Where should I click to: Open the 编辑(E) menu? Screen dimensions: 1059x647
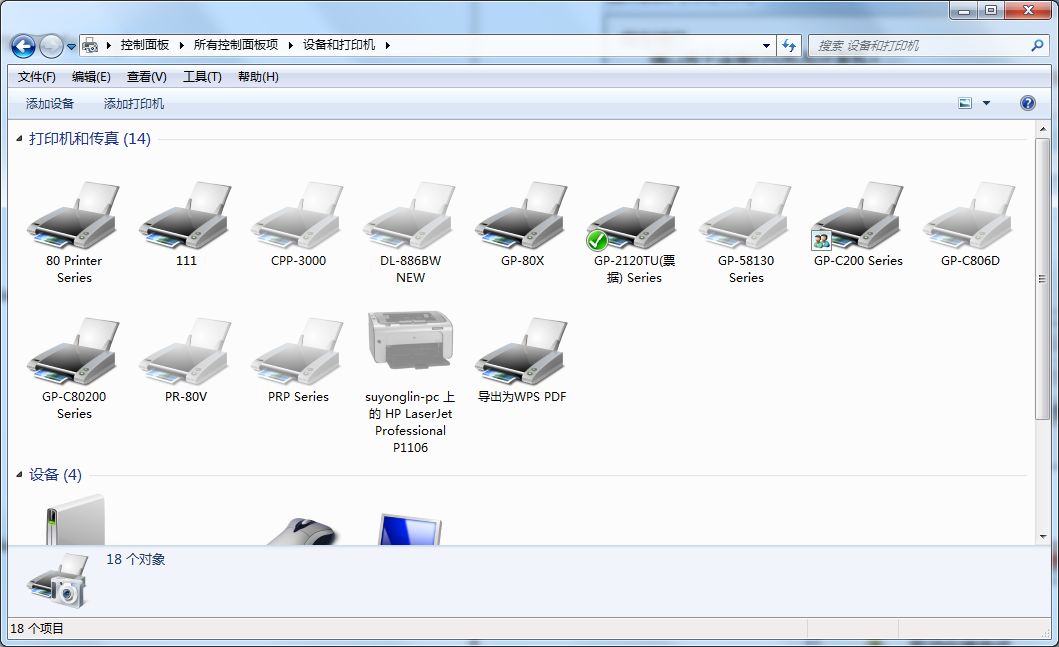click(x=91, y=77)
